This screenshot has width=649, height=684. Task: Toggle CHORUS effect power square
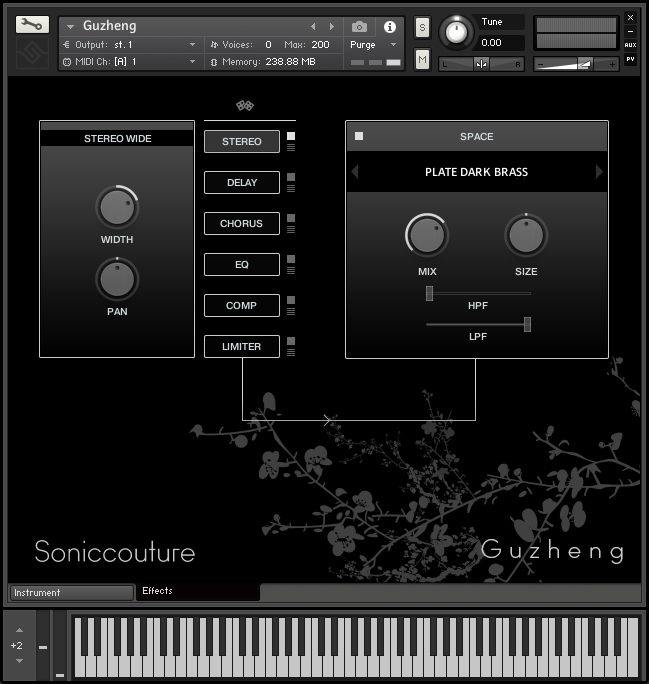click(291, 218)
